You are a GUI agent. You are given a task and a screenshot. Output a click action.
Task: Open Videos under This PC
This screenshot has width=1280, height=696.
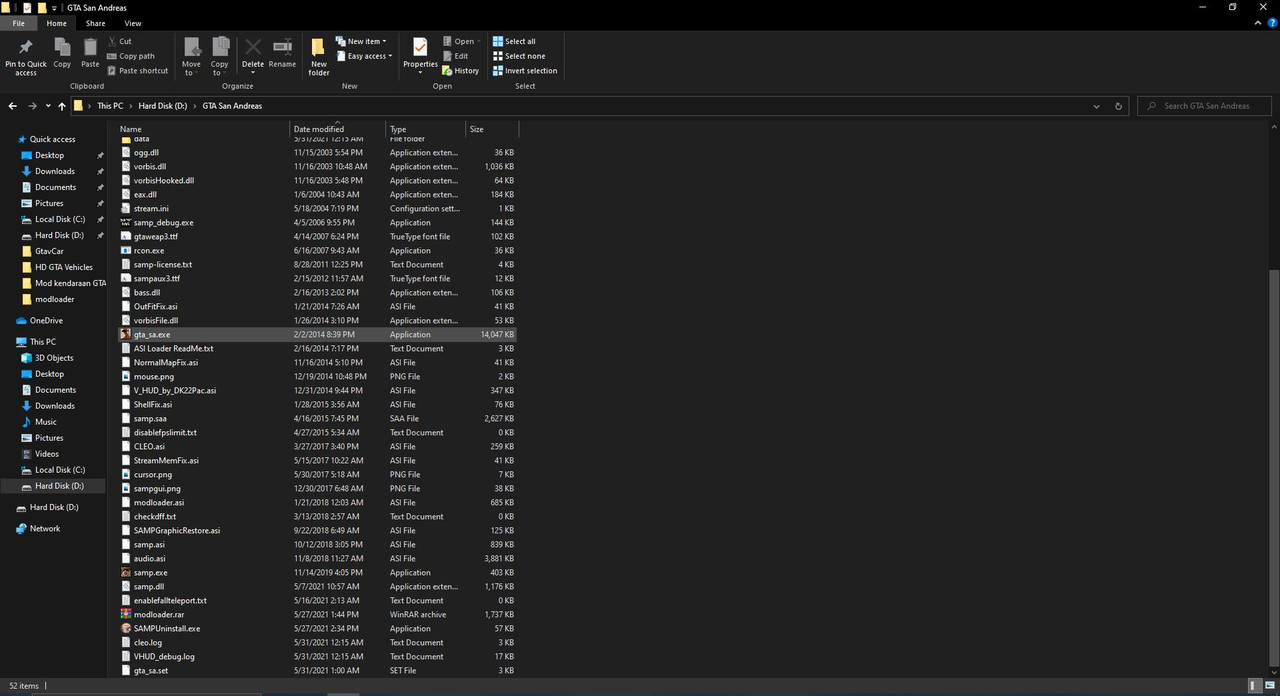pos(47,454)
